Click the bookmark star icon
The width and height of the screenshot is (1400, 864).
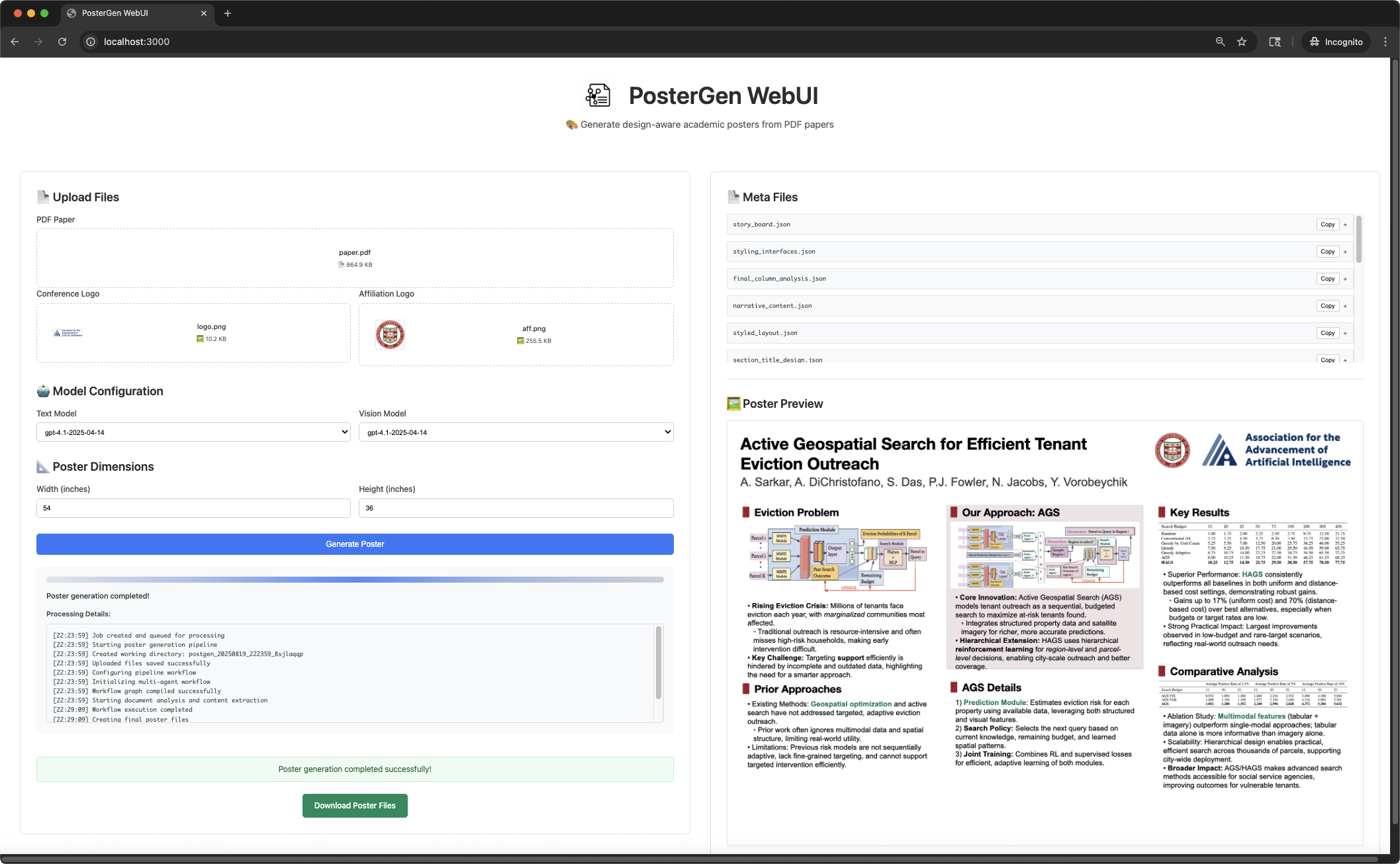click(1242, 42)
